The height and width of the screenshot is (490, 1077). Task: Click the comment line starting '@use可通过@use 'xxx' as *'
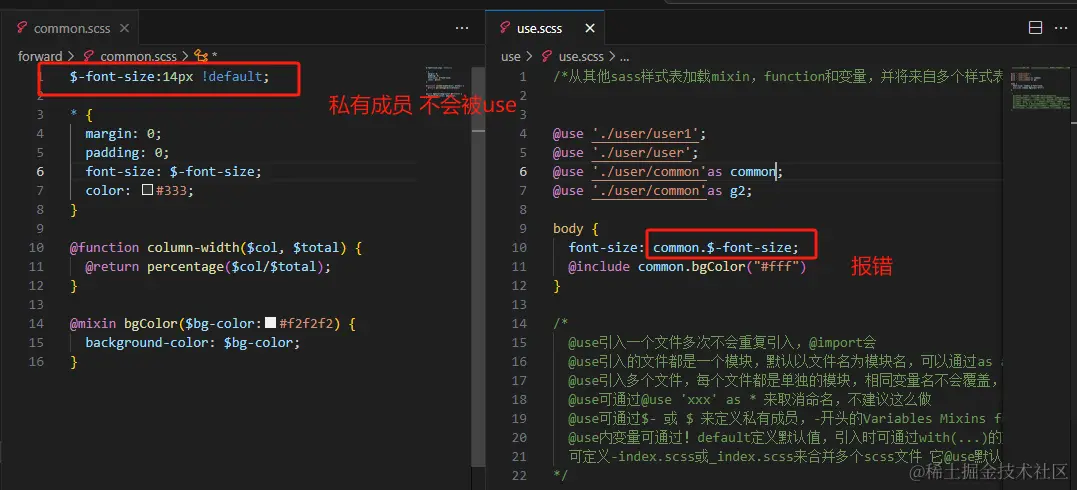tap(749, 399)
